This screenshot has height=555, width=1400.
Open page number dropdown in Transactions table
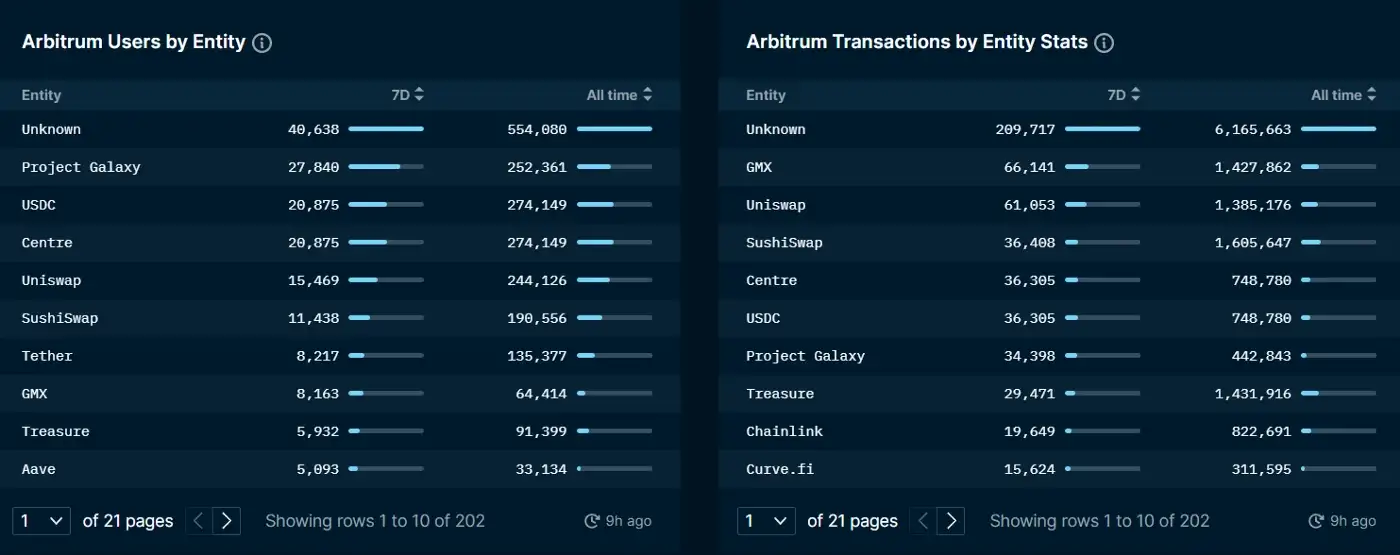(x=766, y=521)
